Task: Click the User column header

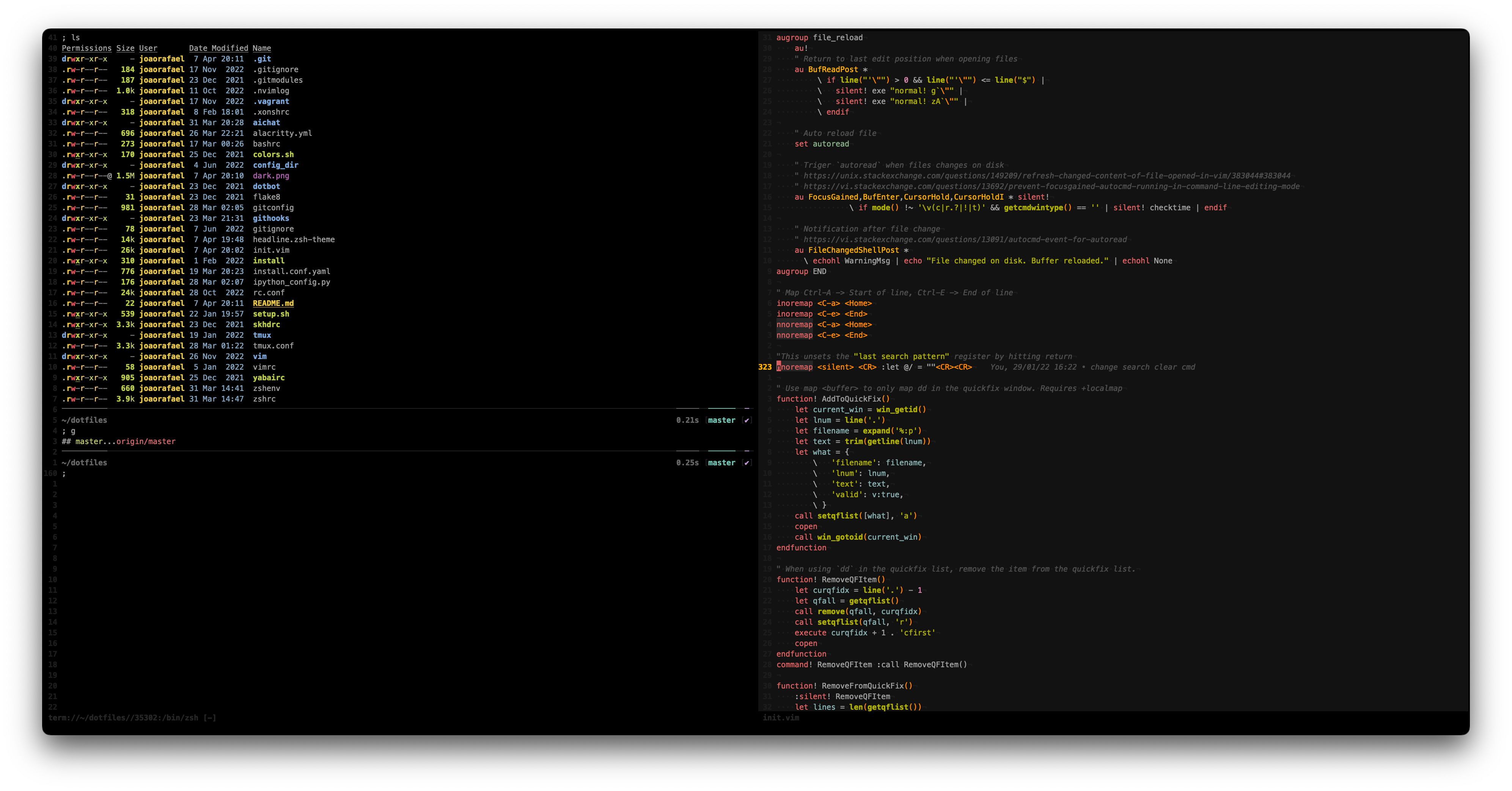Action: click(148, 48)
